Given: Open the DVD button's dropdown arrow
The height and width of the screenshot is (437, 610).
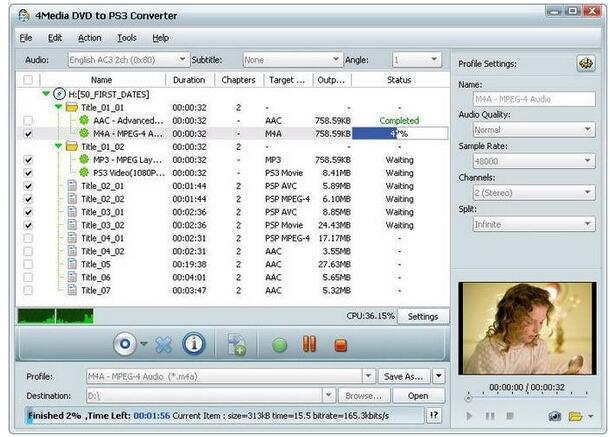Looking at the screenshot, I should 144,344.
